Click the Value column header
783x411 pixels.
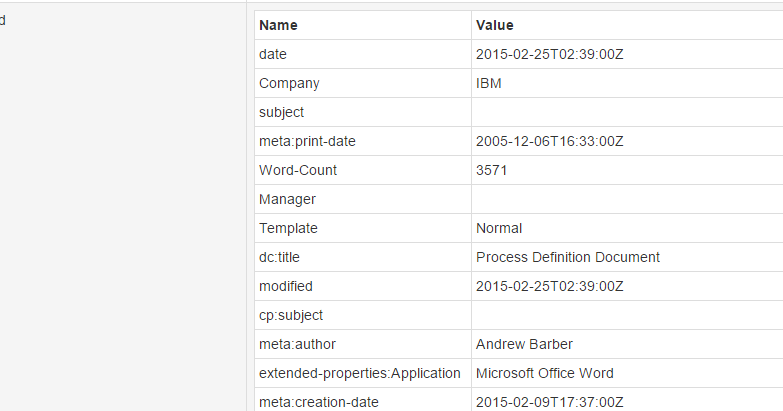(495, 25)
